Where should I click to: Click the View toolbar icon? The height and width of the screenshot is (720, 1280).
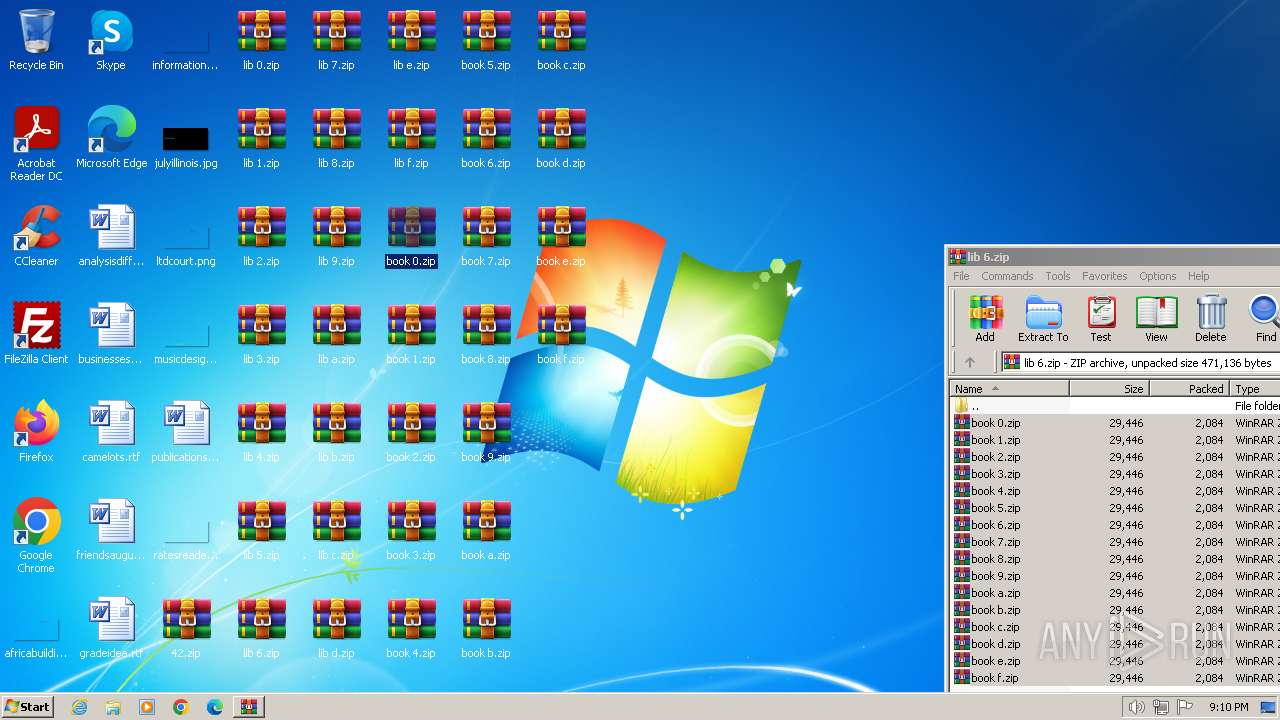point(1156,319)
